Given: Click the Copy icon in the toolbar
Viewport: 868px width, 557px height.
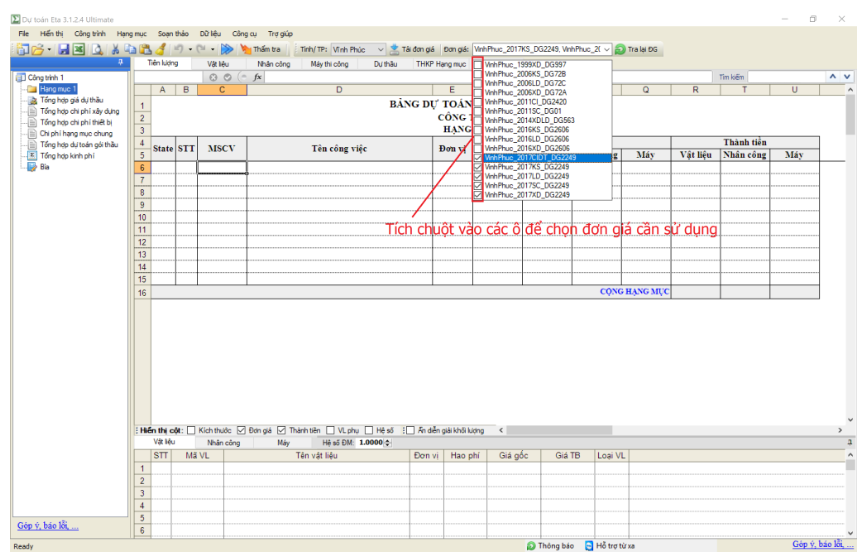Looking at the screenshot, I should coord(130,49).
